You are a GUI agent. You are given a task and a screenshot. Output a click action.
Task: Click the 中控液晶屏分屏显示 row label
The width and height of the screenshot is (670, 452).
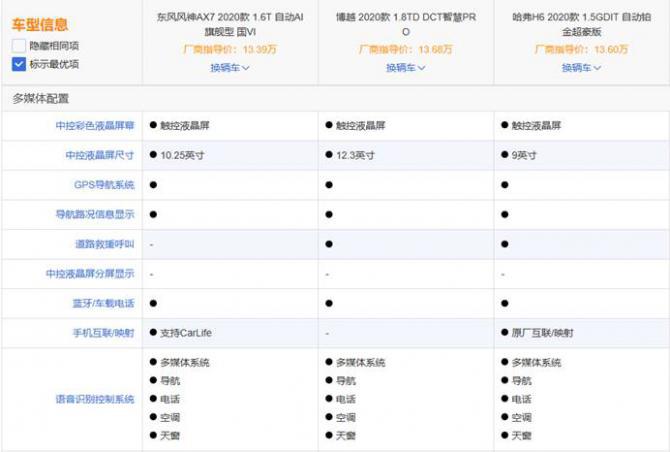pos(90,273)
